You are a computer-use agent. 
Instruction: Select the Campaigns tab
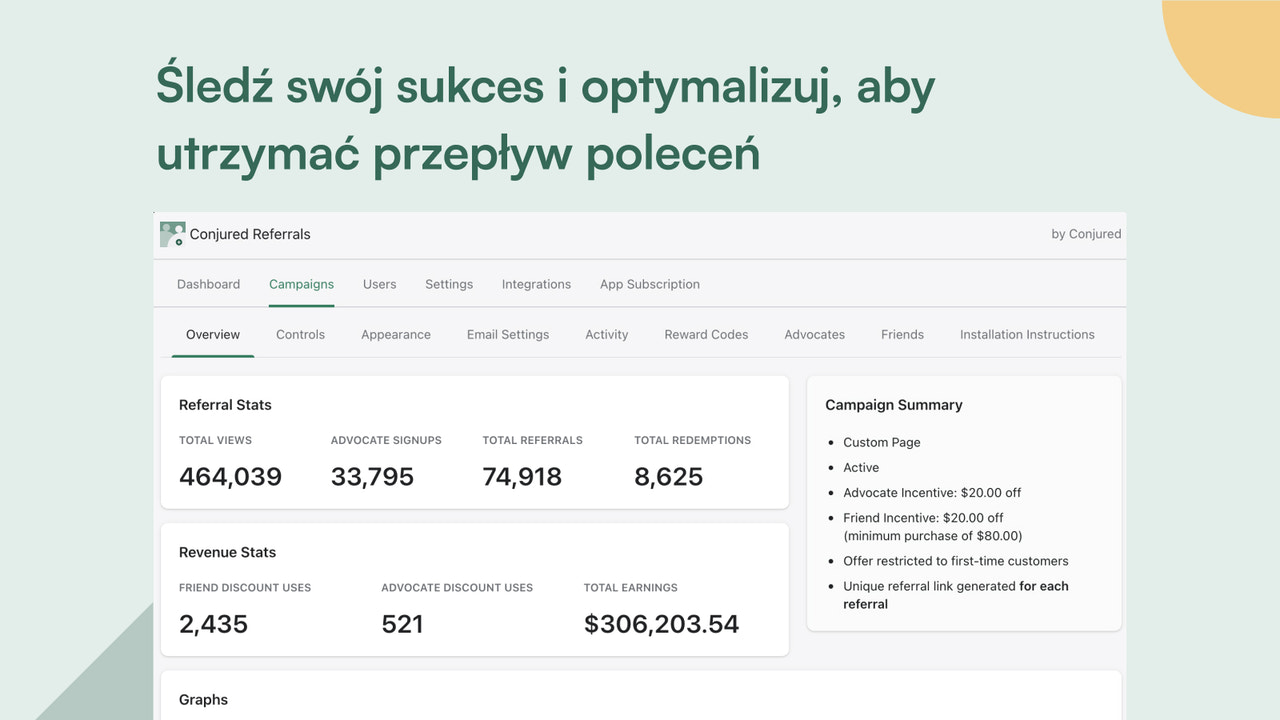[x=301, y=284]
